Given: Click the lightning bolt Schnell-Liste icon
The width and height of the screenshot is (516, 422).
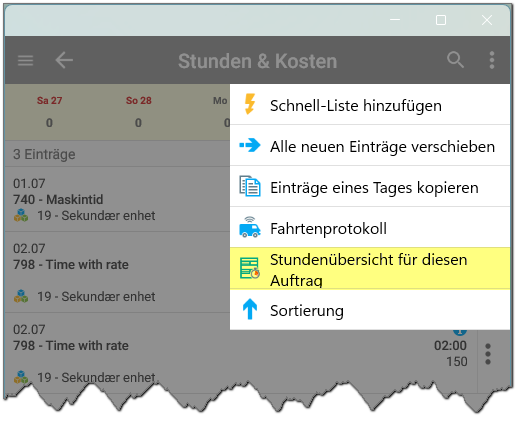Looking at the screenshot, I should tap(250, 104).
